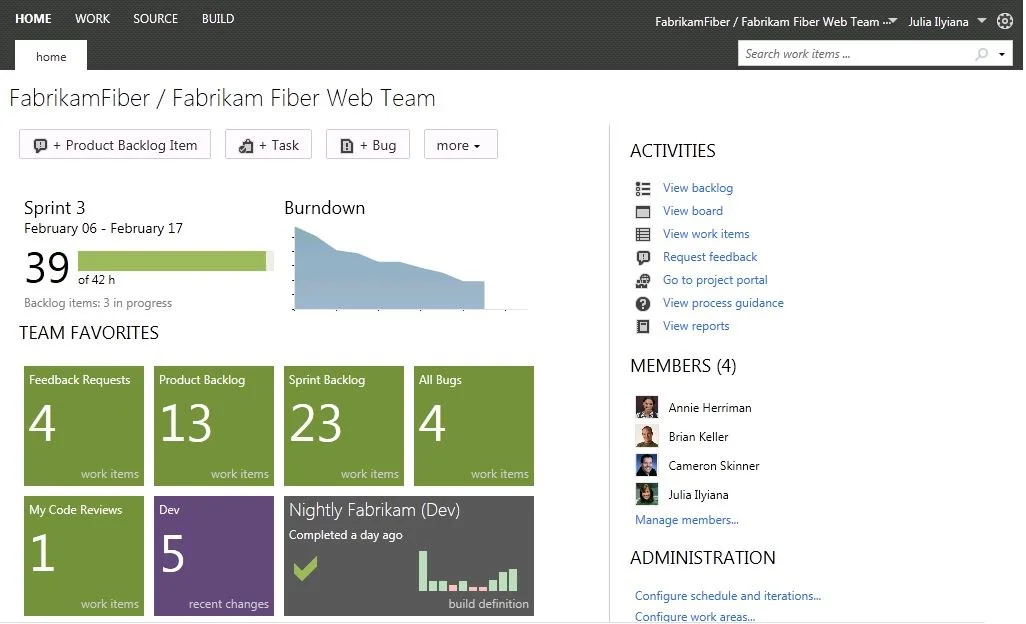This screenshot has width=1026, height=624.
Task: Click the process guidance question mark icon
Action: 643,303
